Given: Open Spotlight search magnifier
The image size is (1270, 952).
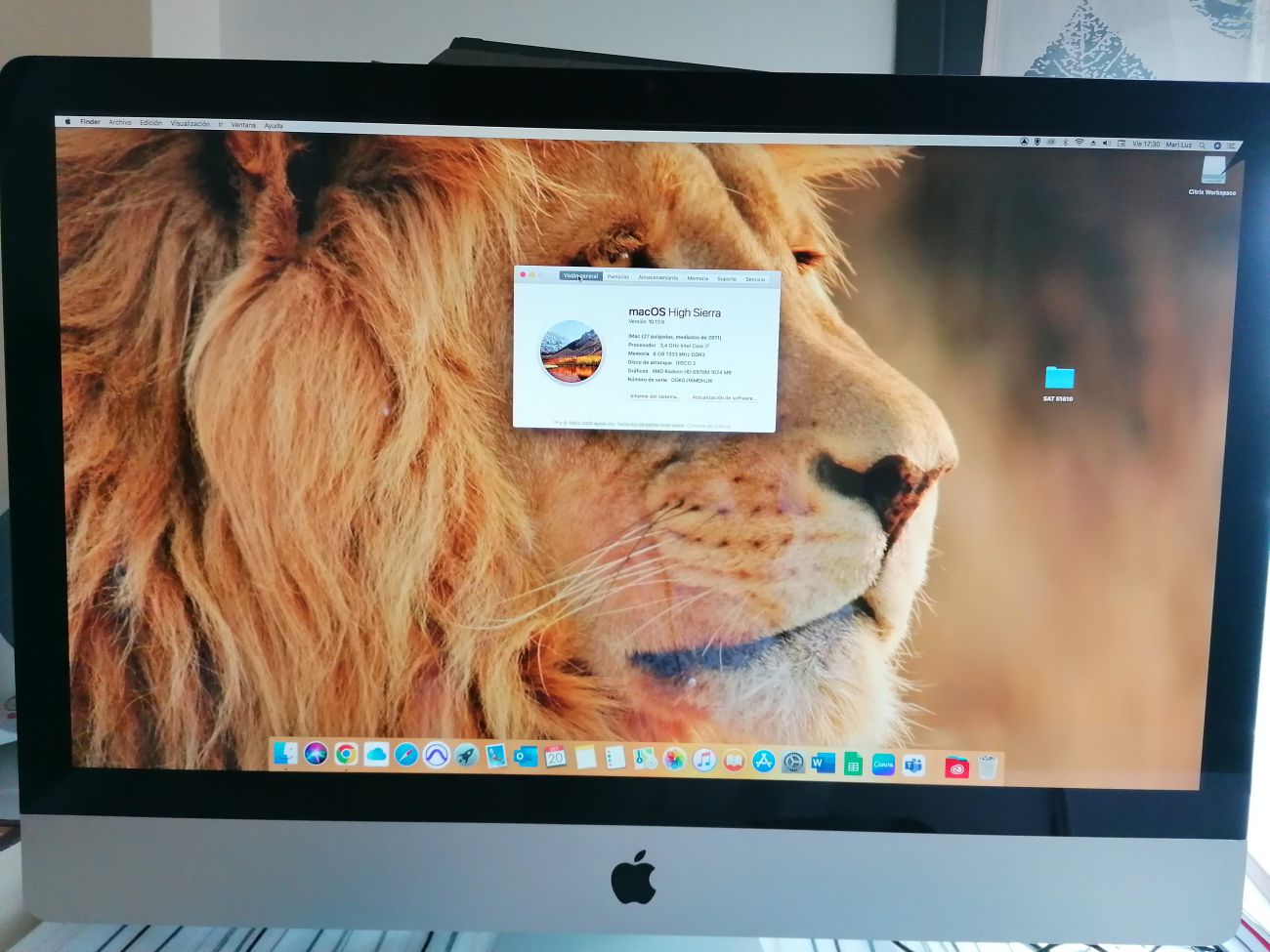Looking at the screenshot, I should [1202, 145].
